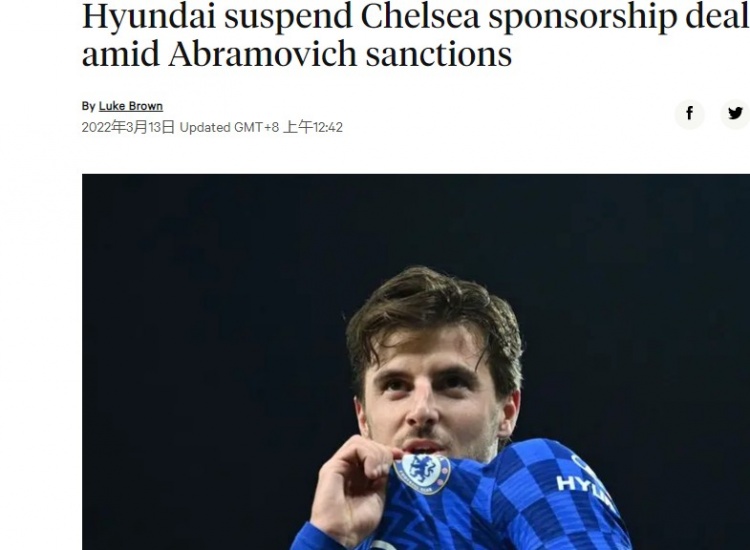Share the article on Facebook
The image size is (750, 550).
click(689, 114)
